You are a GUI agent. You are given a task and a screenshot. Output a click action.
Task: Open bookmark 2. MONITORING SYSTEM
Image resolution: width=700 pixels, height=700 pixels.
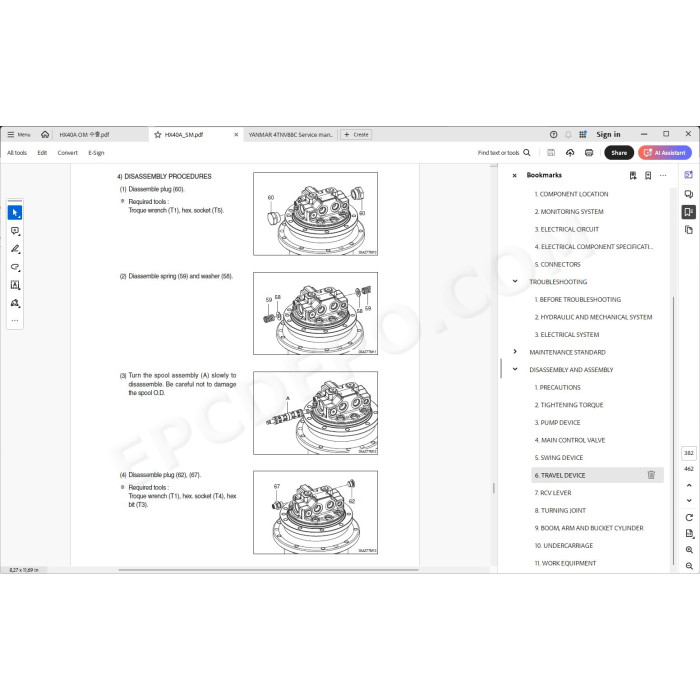coord(569,212)
